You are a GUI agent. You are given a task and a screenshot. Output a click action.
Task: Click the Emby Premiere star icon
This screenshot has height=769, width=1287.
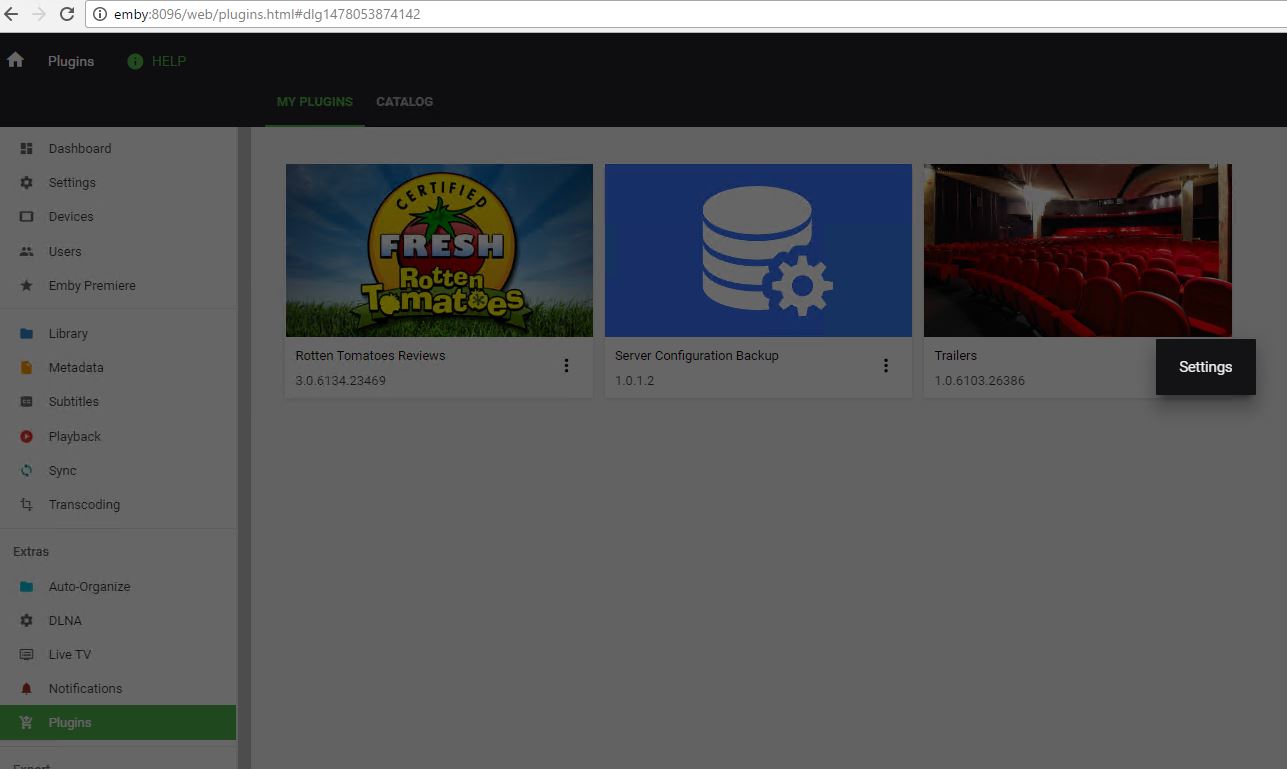[27, 286]
